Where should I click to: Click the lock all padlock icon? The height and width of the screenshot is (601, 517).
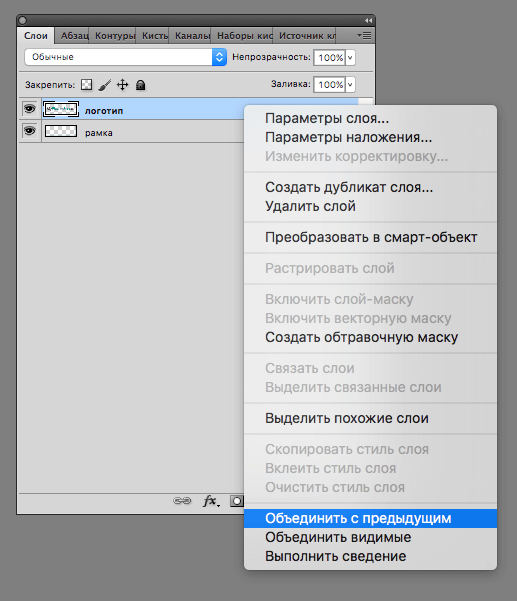[141, 85]
